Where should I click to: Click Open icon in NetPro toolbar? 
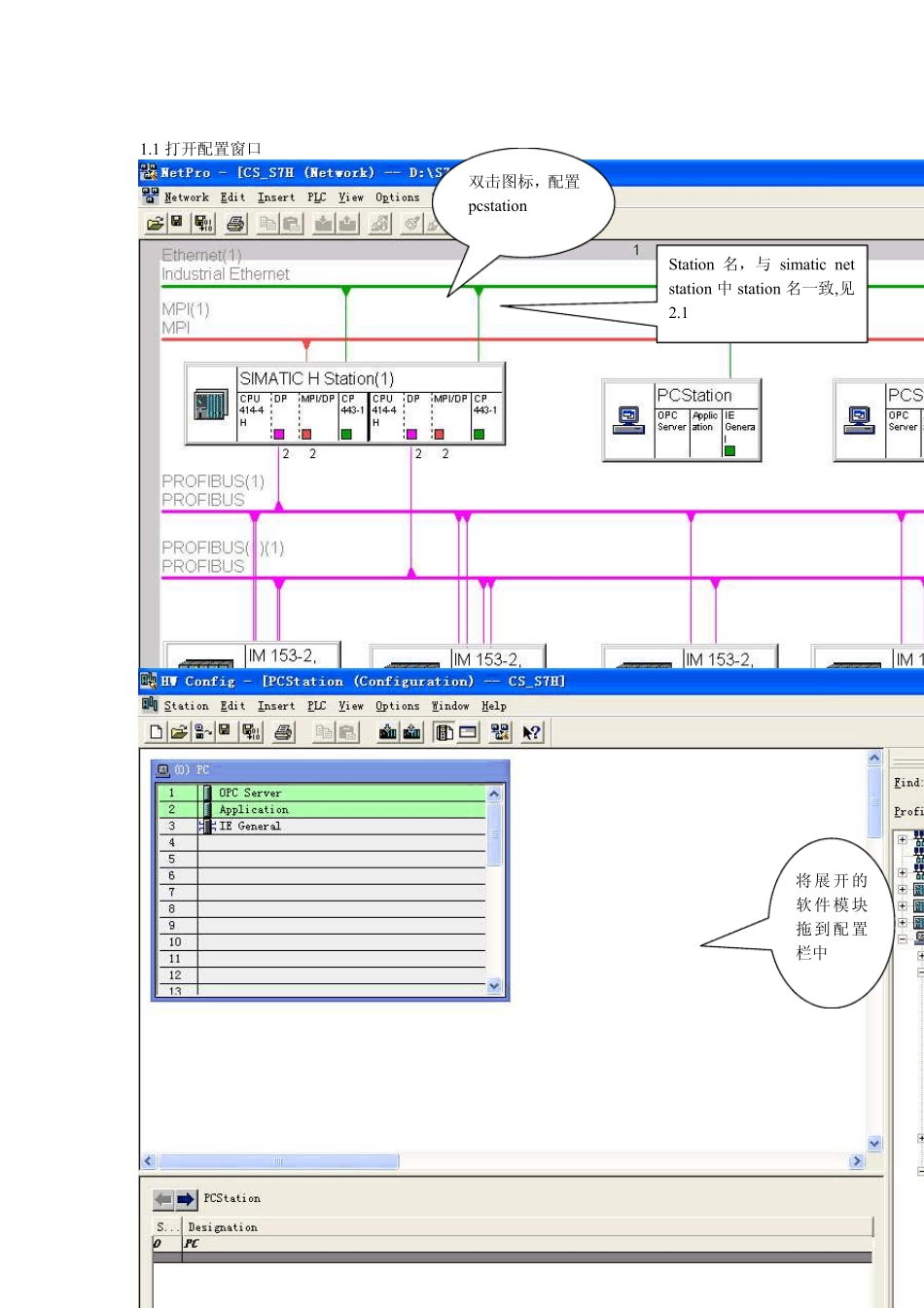click(x=155, y=224)
